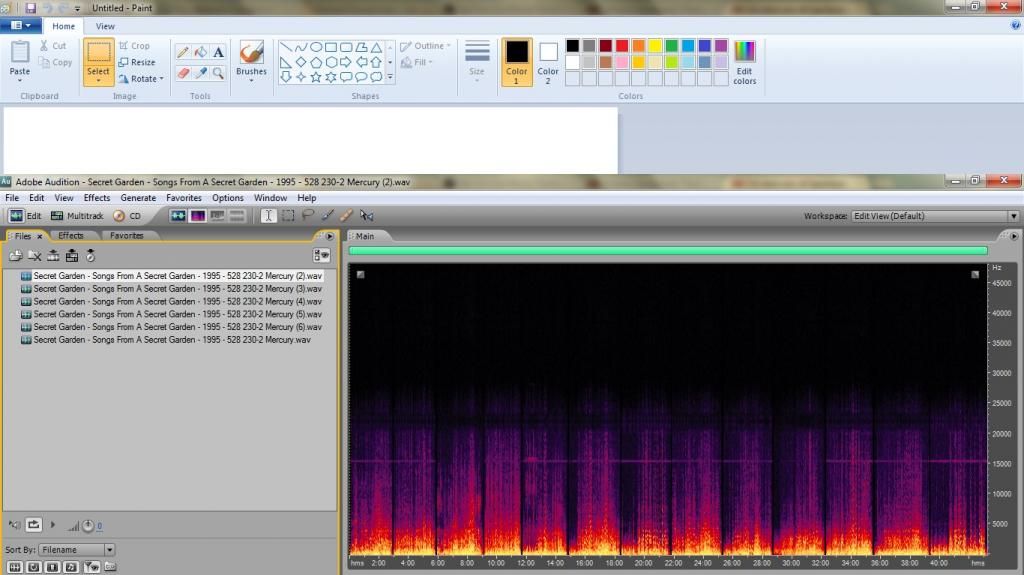This screenshot has height=575, width=1024.
Task: Open Effects menu in Audition menu bar
Action: coord(97,198)
